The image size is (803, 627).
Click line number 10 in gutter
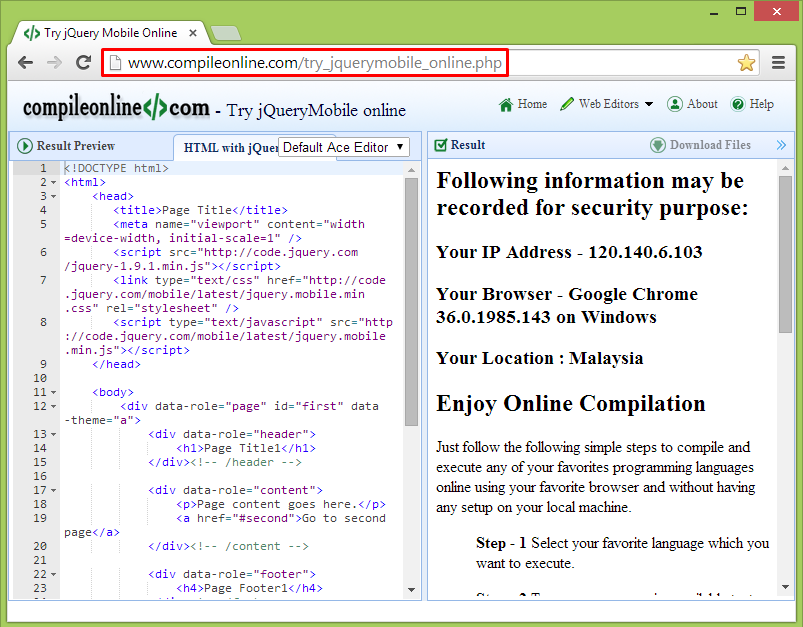pos(40,379)
